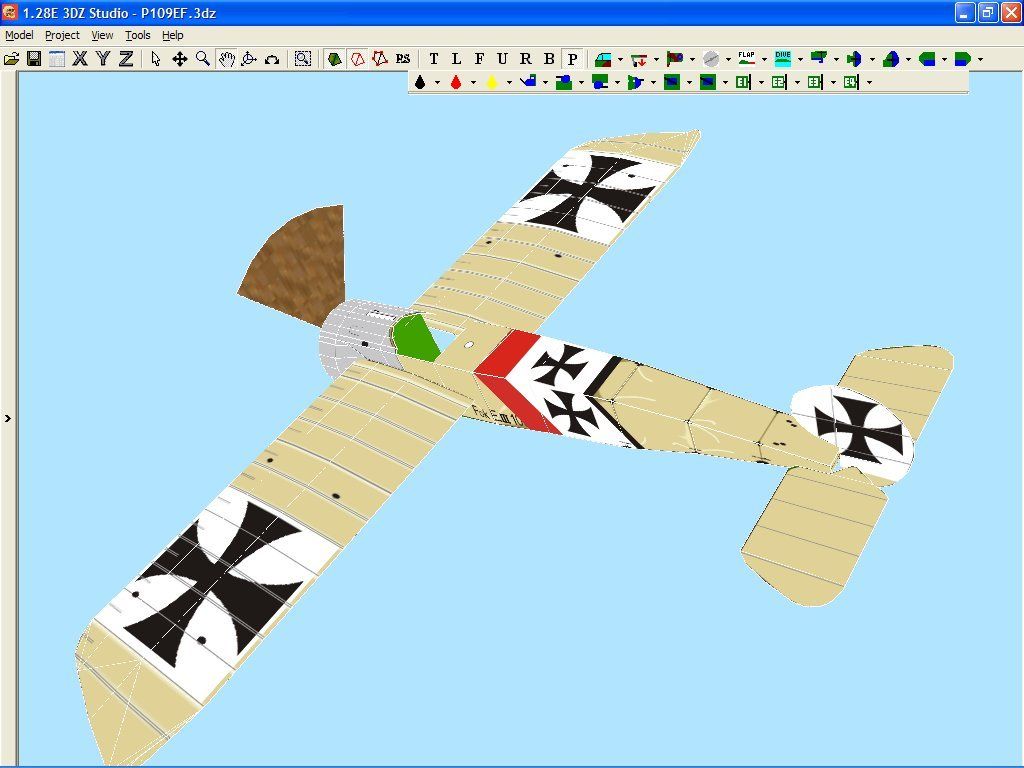Click the blue-green half-dome shape icon
This screenshot has width=1024, height=768.
click(x=891, y=59)
